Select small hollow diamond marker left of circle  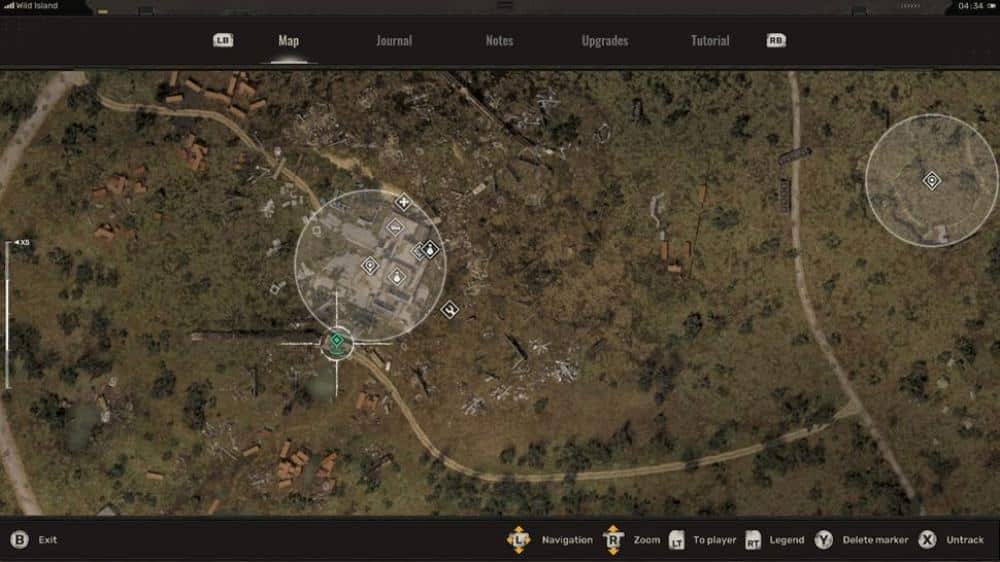[275, 288]
